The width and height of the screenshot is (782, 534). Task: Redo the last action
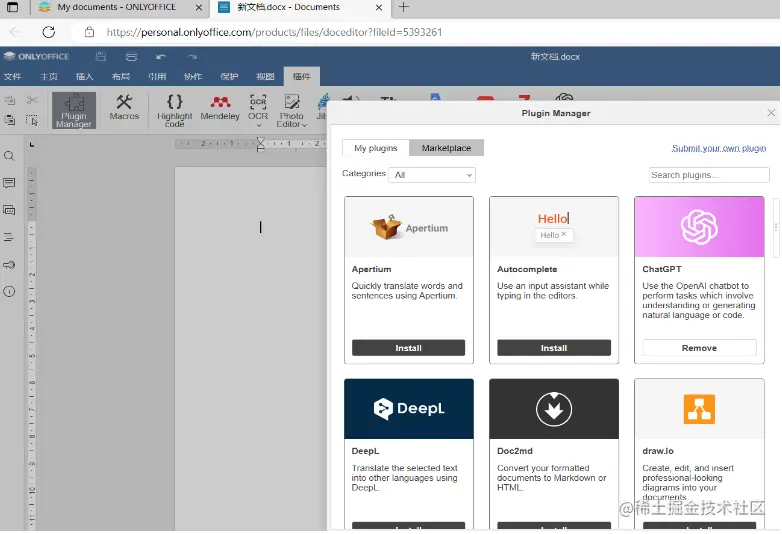click(x=192, y=57)
